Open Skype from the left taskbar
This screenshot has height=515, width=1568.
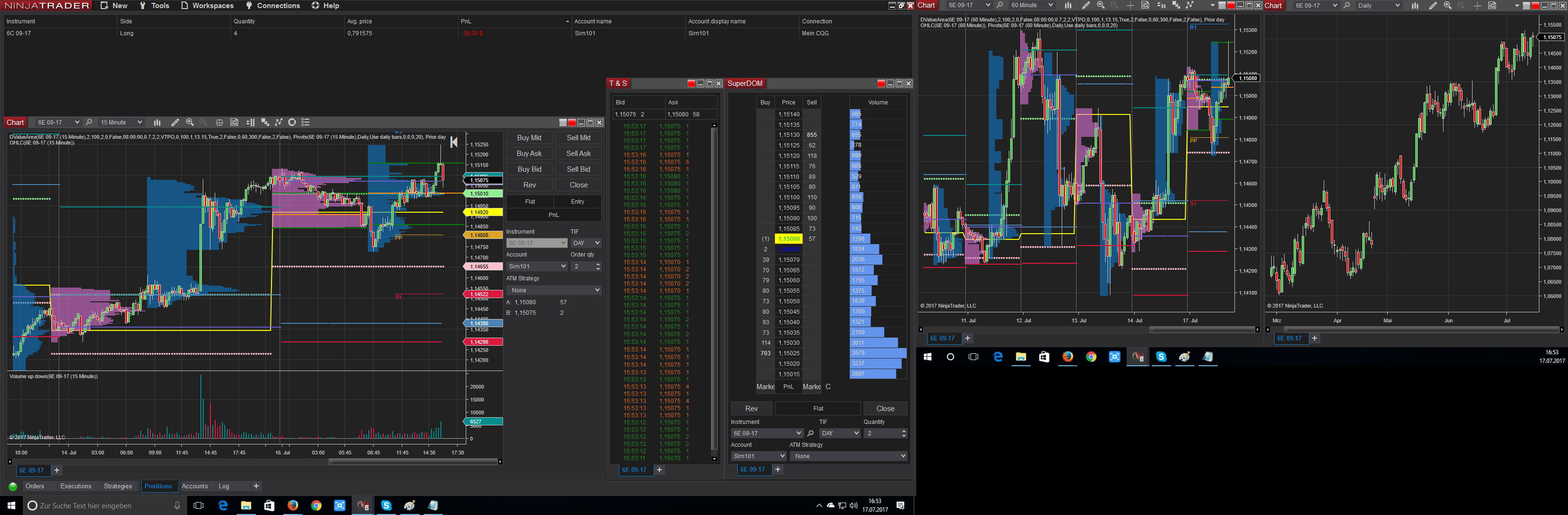click(386, 506)
